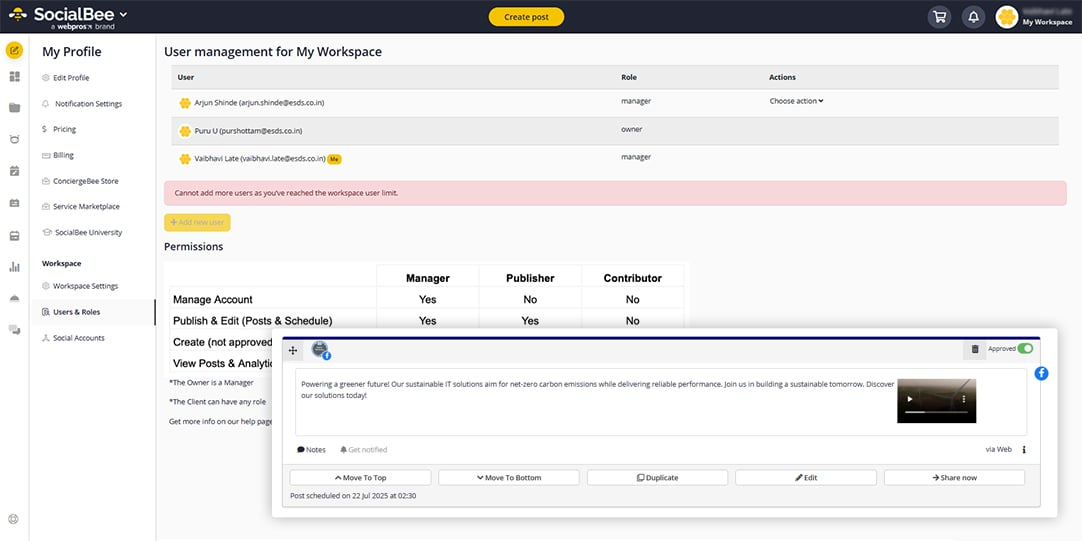The height and width of the screenshot is (541, 1082).
Task: Open the notifications bell in header
Action: click(x=974, y=17)
